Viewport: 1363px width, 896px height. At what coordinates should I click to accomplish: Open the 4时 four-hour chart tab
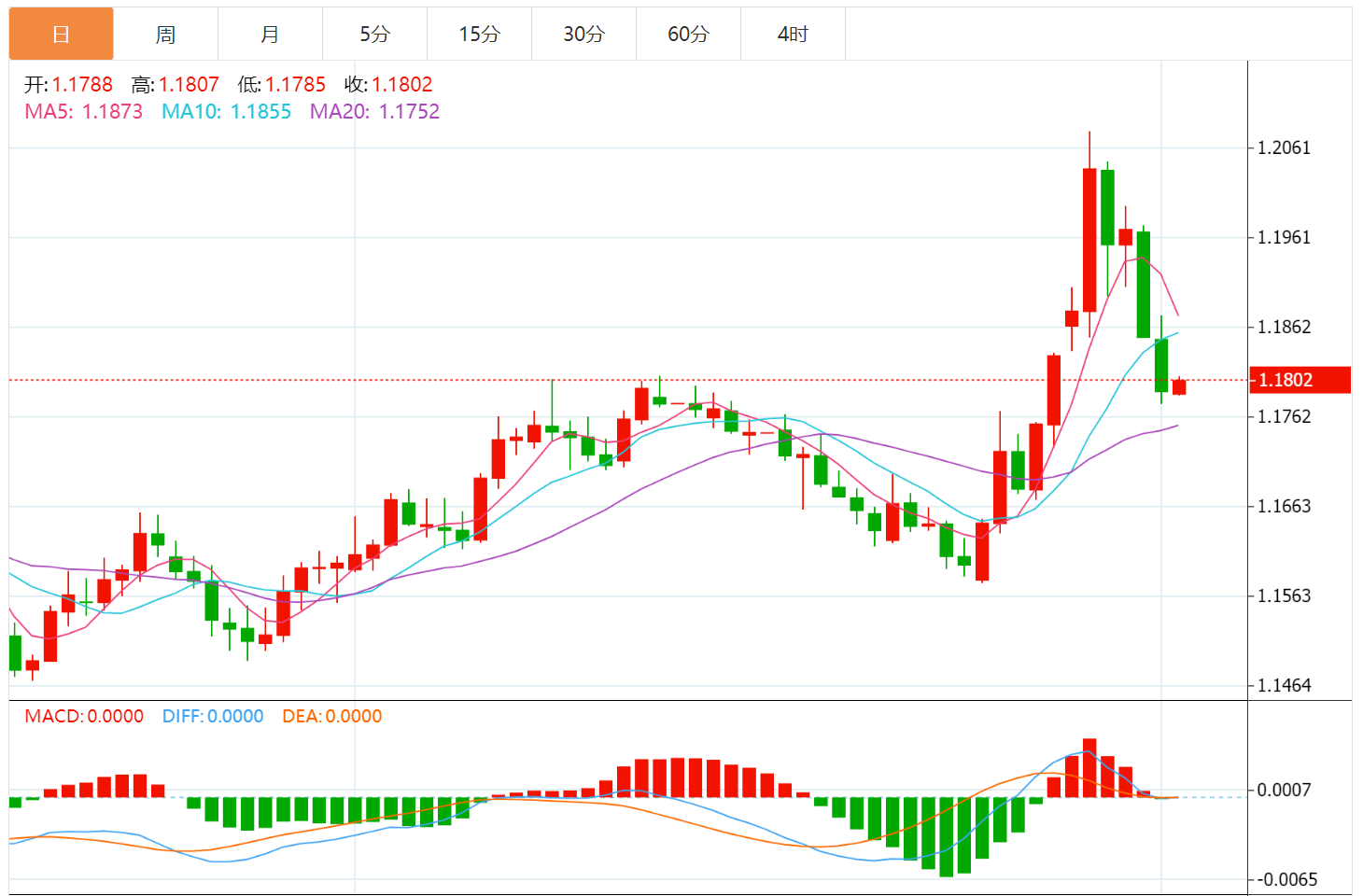793,35
